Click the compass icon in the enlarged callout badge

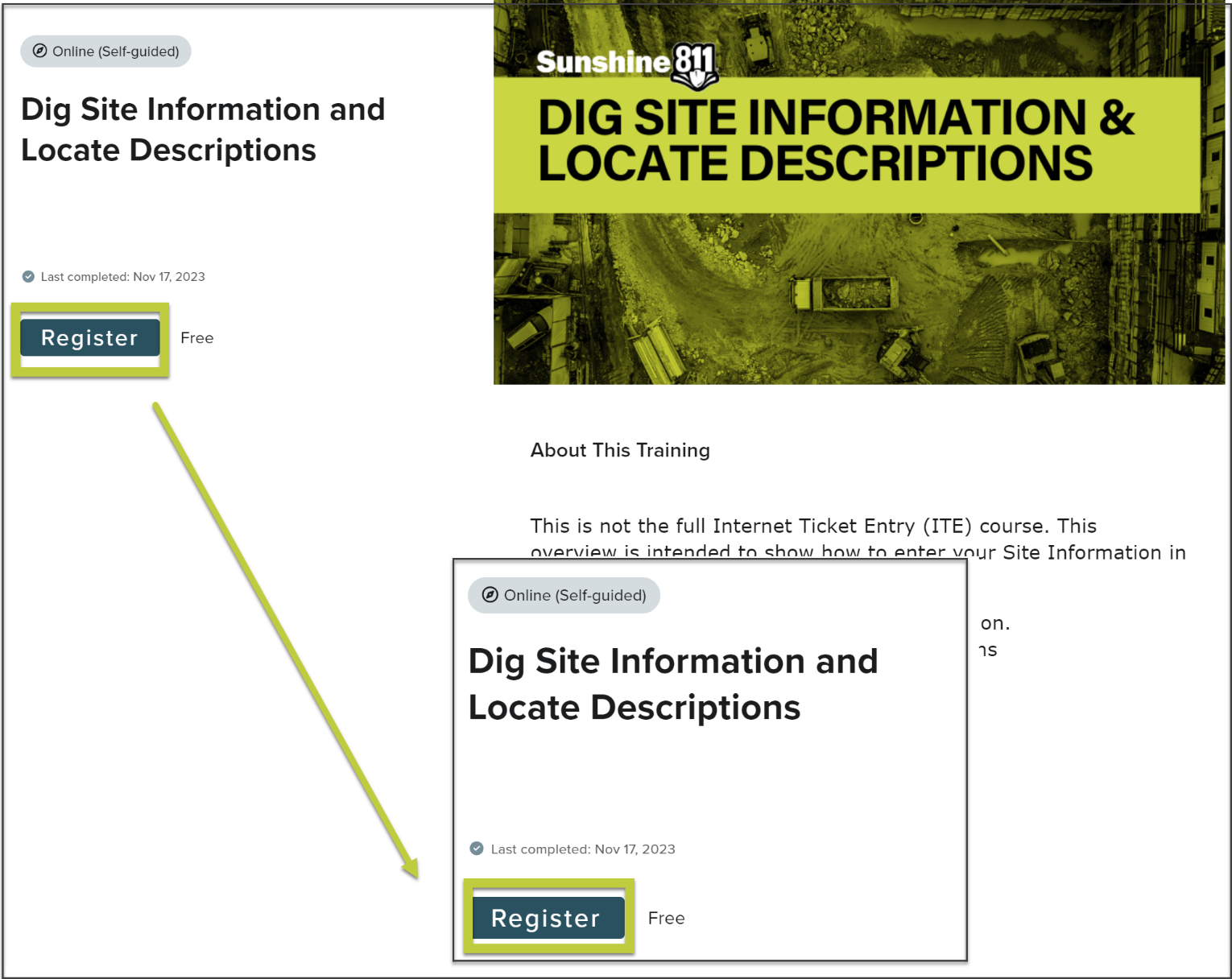[490, 595]
